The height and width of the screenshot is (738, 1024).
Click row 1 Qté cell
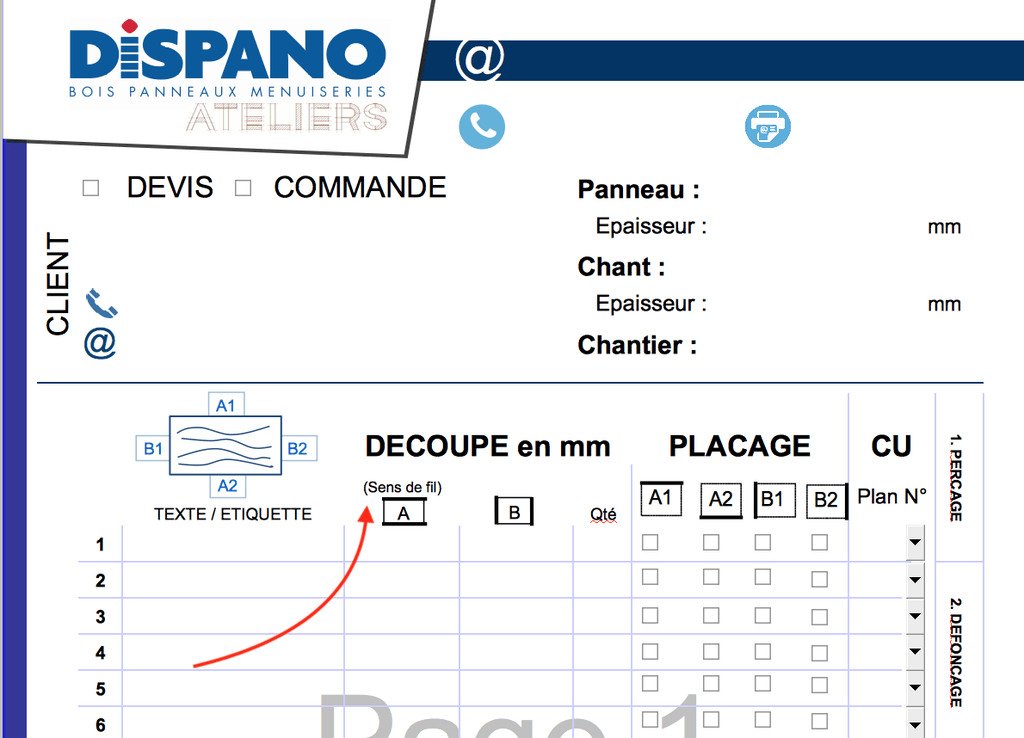coord(602,544)
